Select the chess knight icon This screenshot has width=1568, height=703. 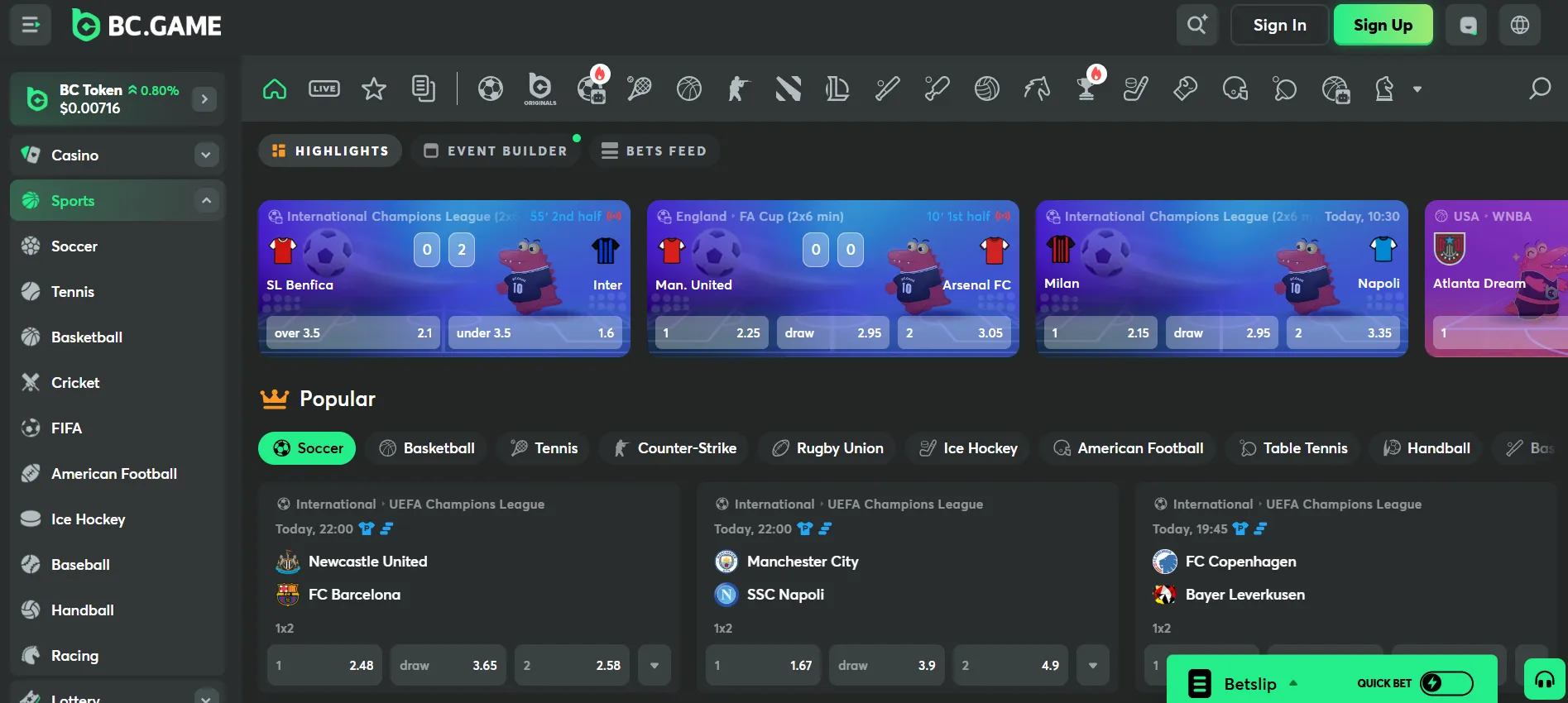coord(1384,88)
